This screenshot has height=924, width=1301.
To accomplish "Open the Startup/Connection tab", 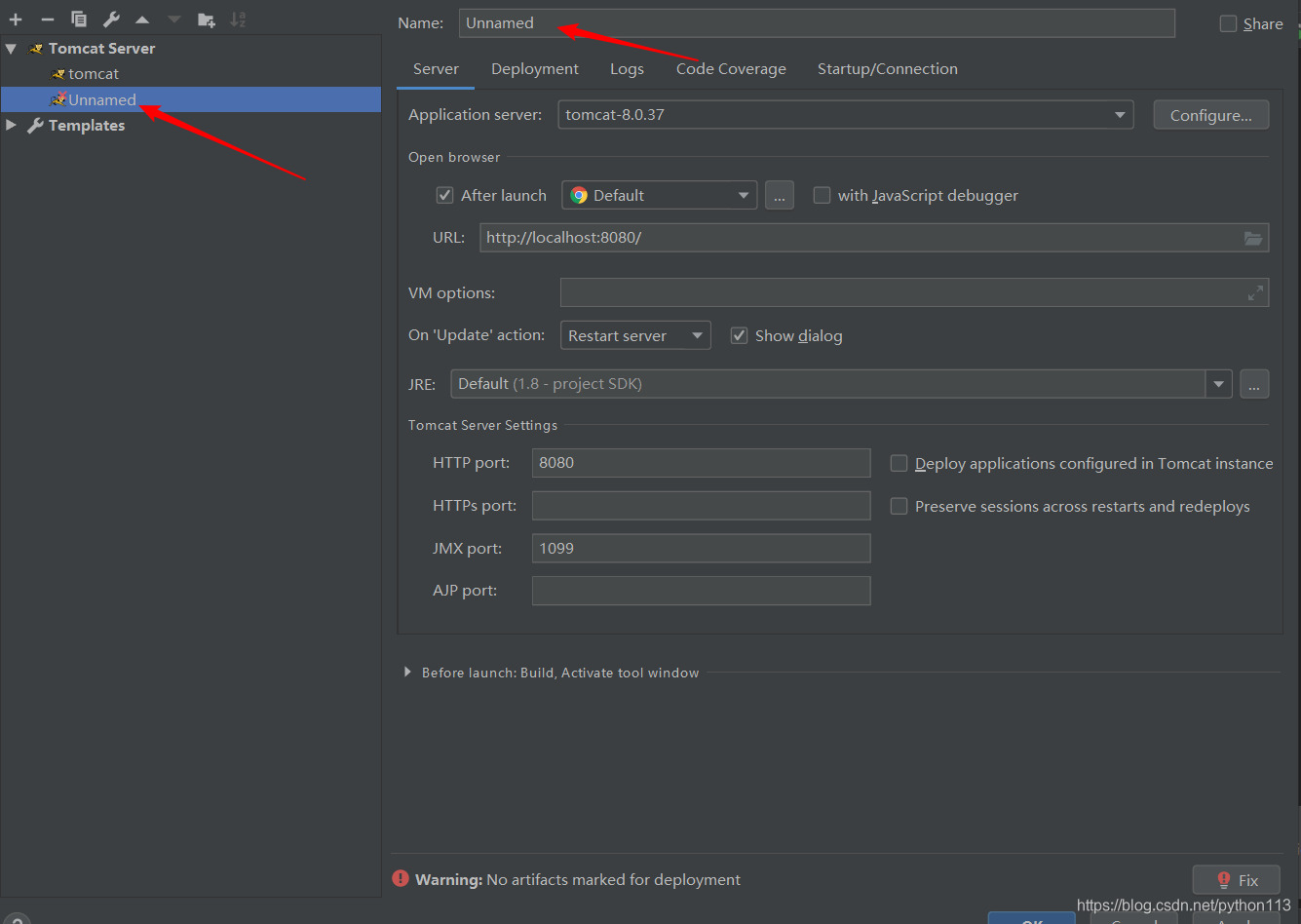I will coord(888,69).
